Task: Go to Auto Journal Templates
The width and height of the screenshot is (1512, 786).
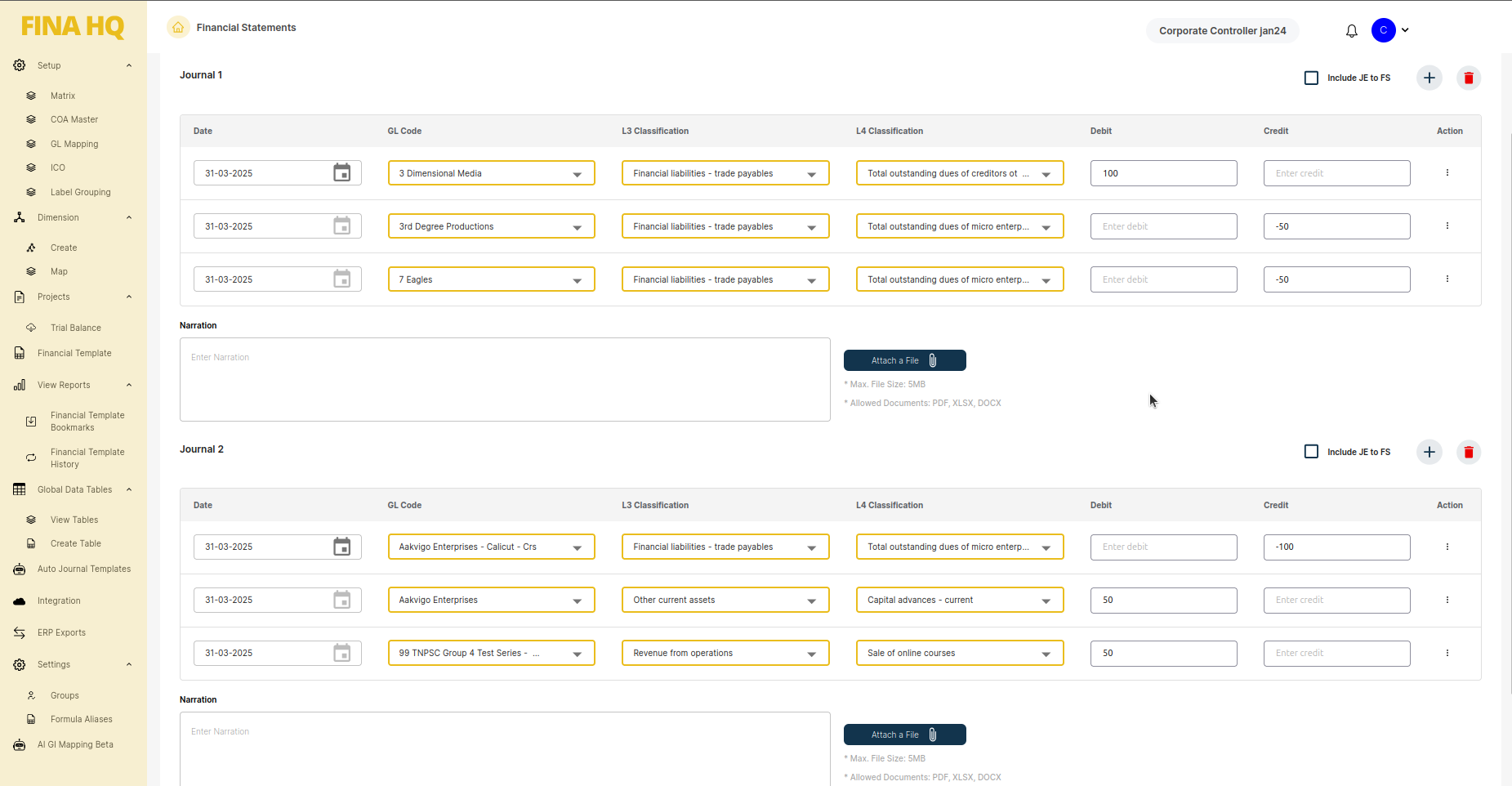Action: (x=83, y=569)
